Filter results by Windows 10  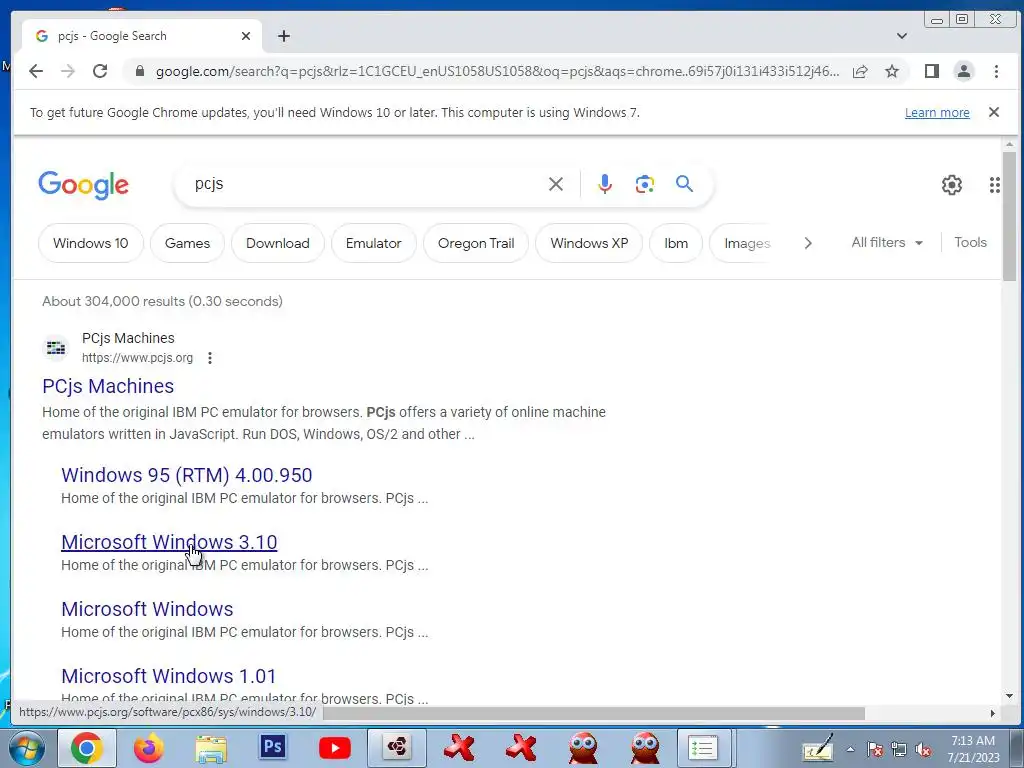pos(91,243)
